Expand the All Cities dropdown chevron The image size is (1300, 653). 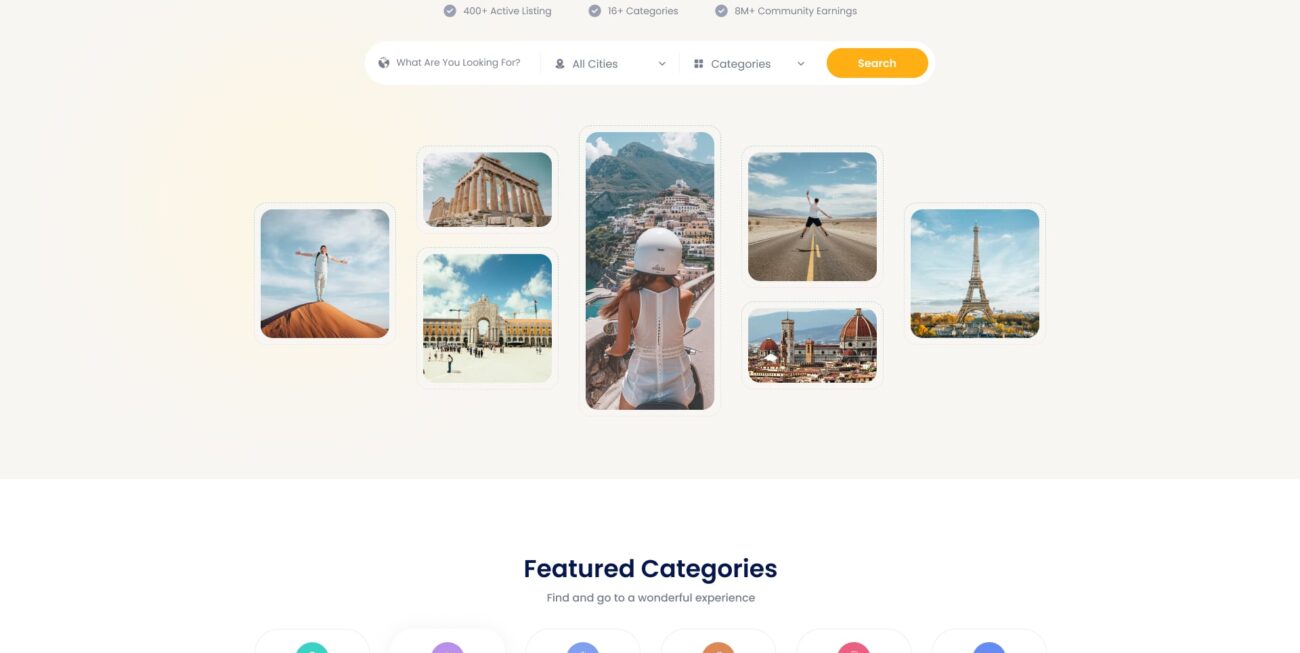(x=662, y=64)
